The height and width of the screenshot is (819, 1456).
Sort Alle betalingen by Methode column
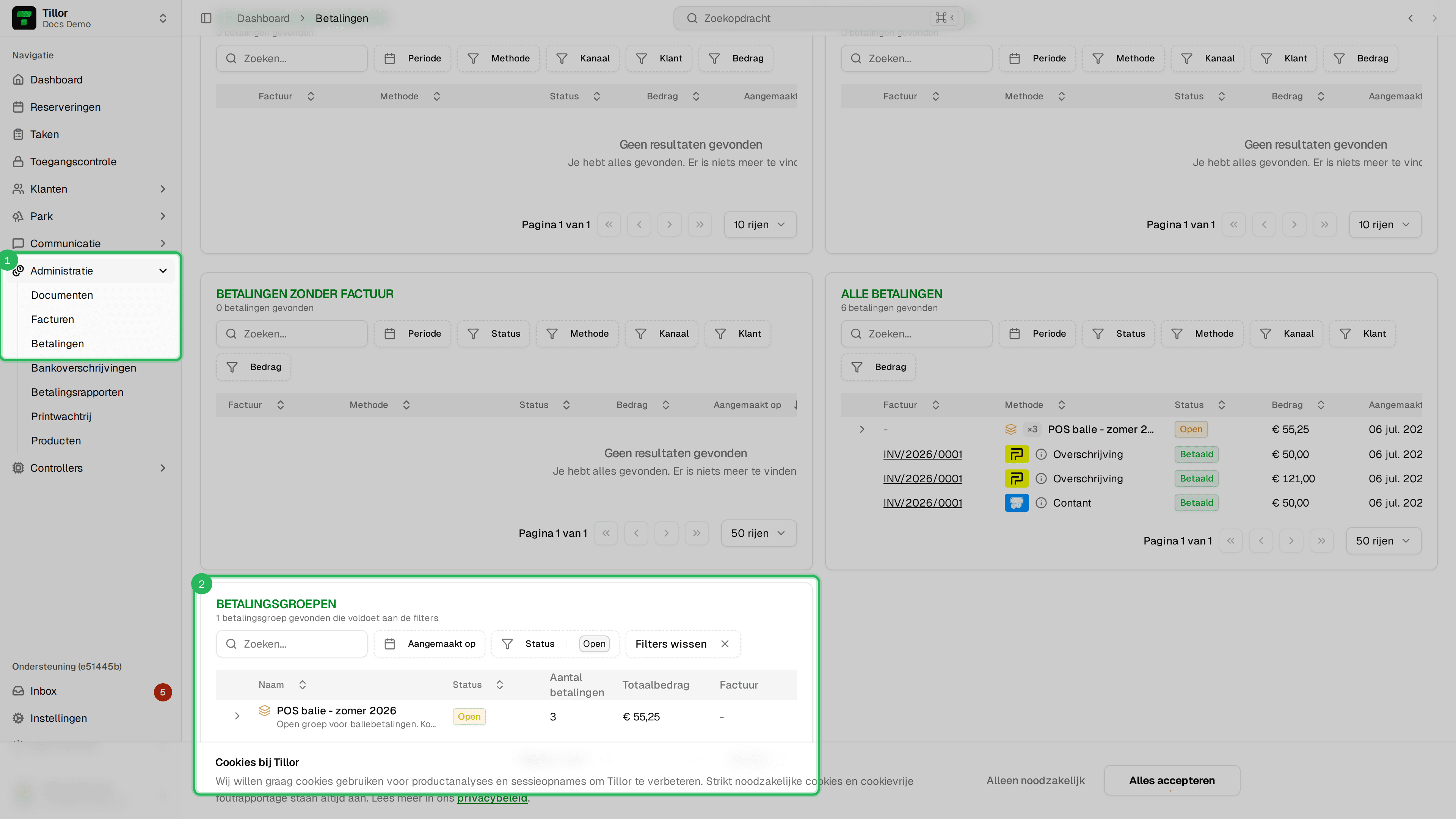click(x=1034, y=405)
